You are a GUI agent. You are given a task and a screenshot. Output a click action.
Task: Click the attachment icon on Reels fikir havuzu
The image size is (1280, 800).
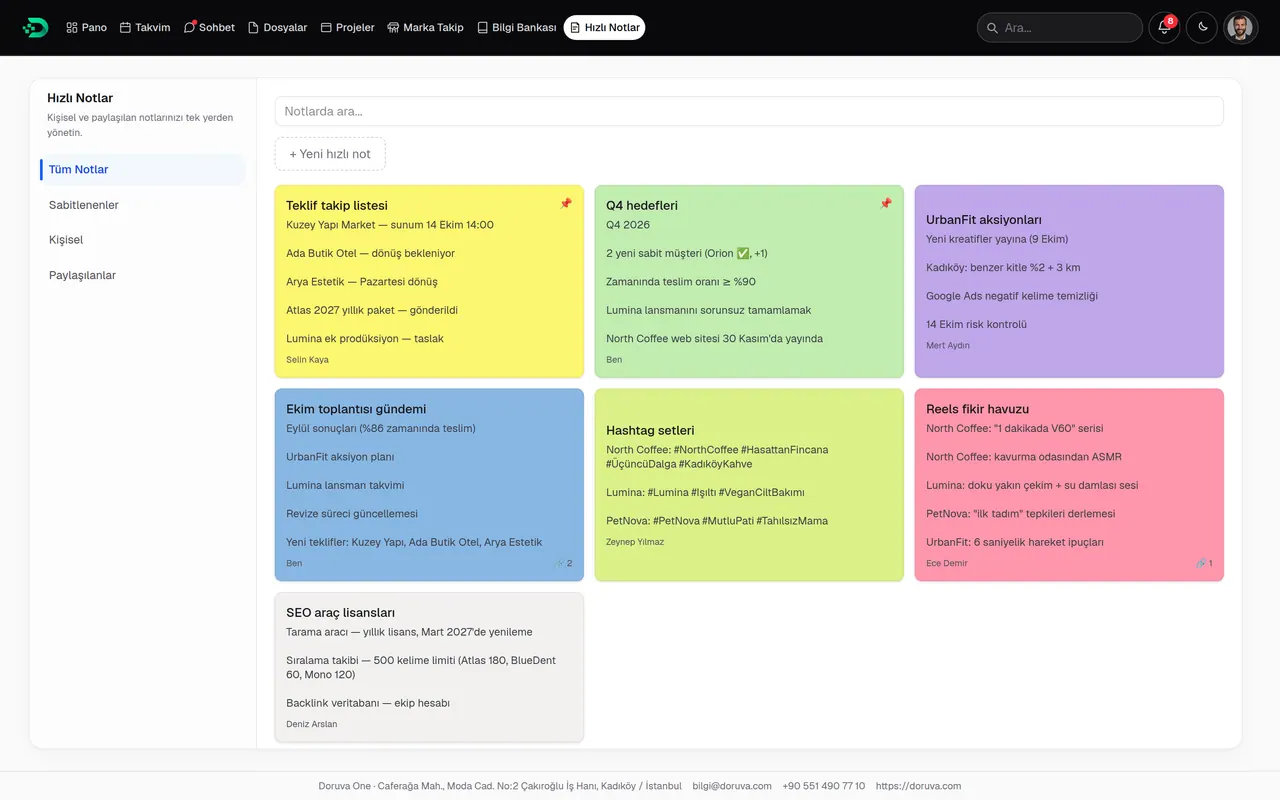(x=1204, y=563)
